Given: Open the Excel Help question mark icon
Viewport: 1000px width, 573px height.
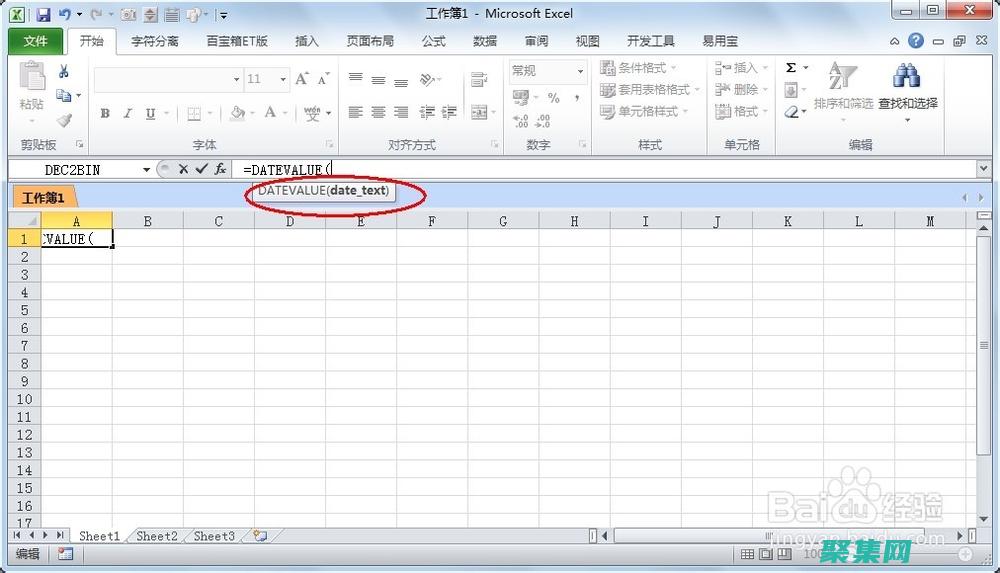Looking at the screenshot, I should pyautogui.click(x=916, y=41).
